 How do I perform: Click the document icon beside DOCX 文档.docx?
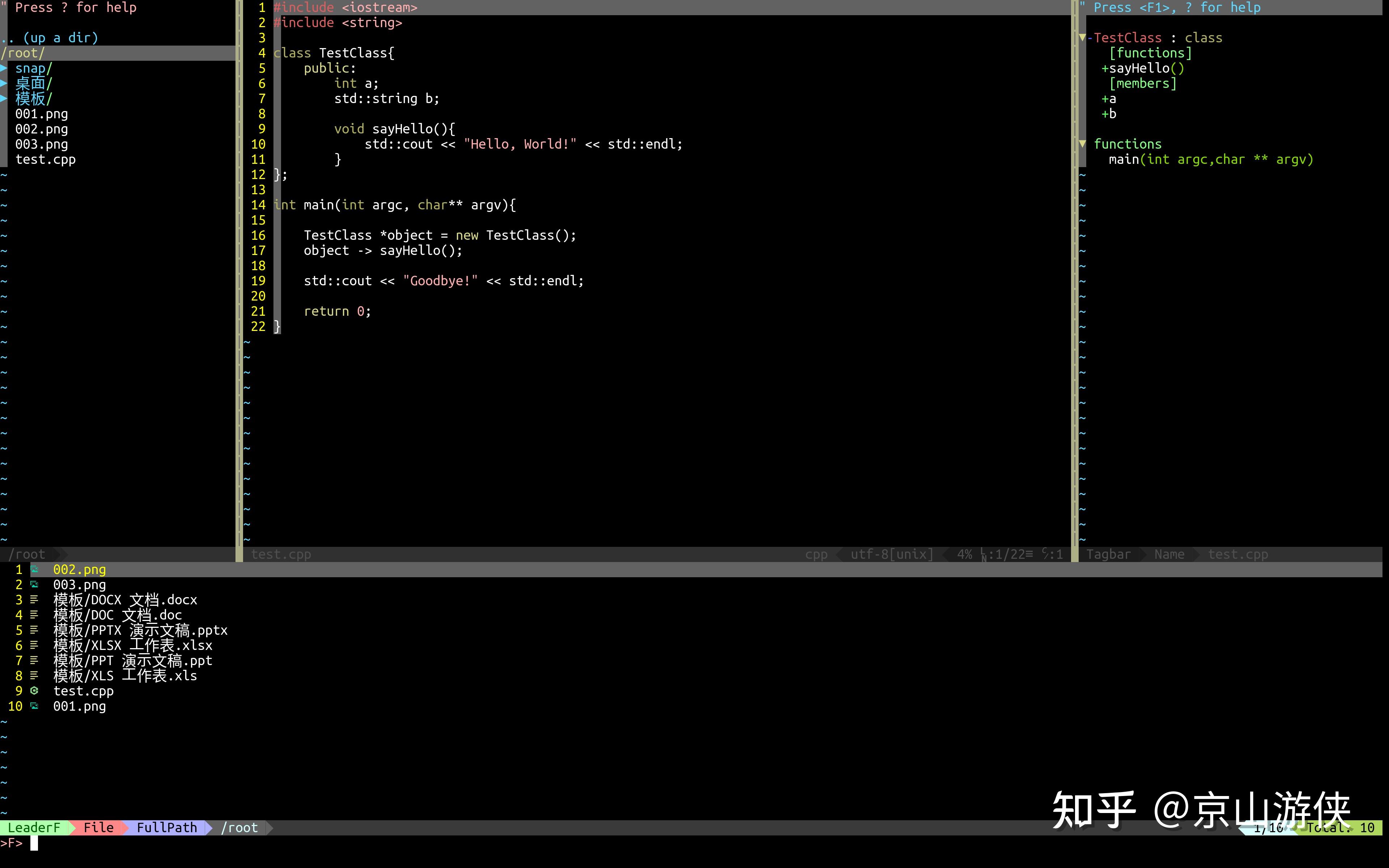[35, 599]
